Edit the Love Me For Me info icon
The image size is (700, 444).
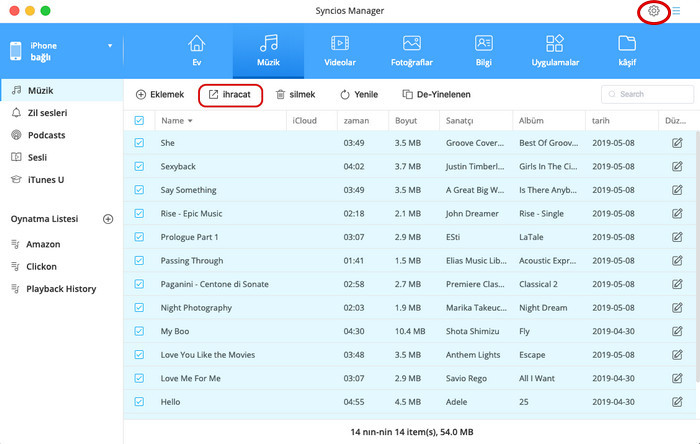pyautogui.click(x=677, y=378)
